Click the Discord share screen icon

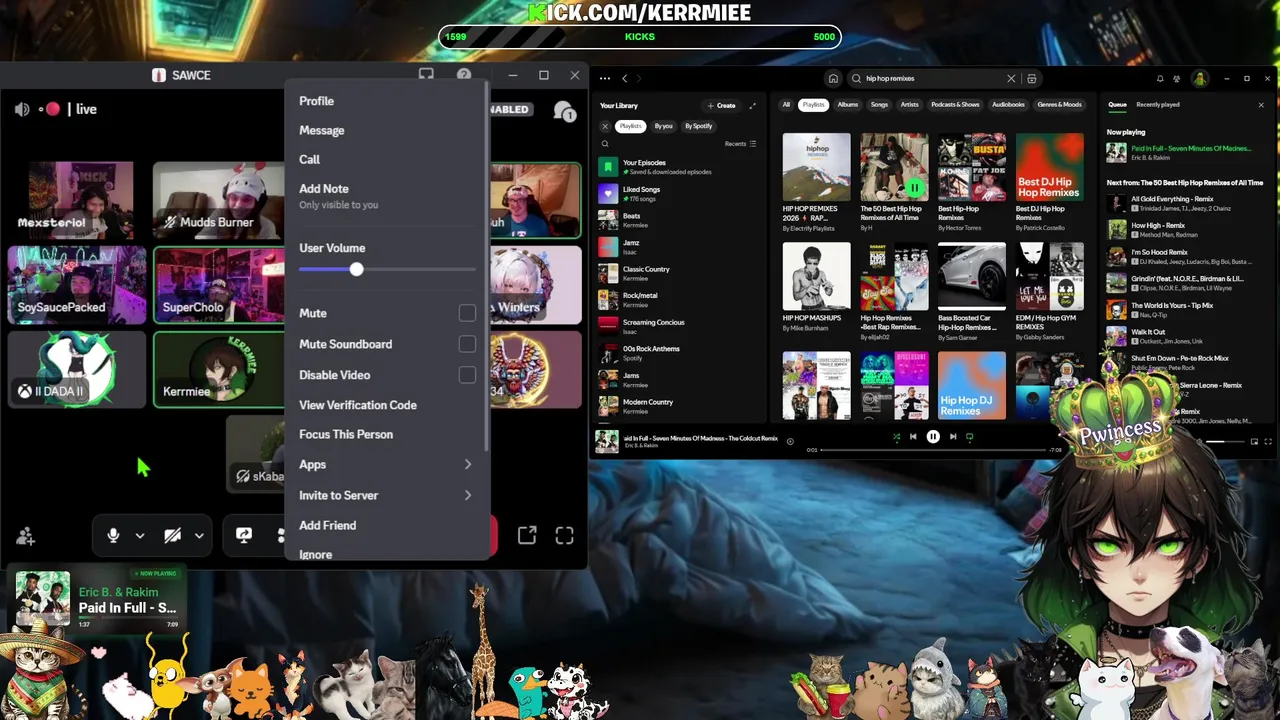[244, 536]
